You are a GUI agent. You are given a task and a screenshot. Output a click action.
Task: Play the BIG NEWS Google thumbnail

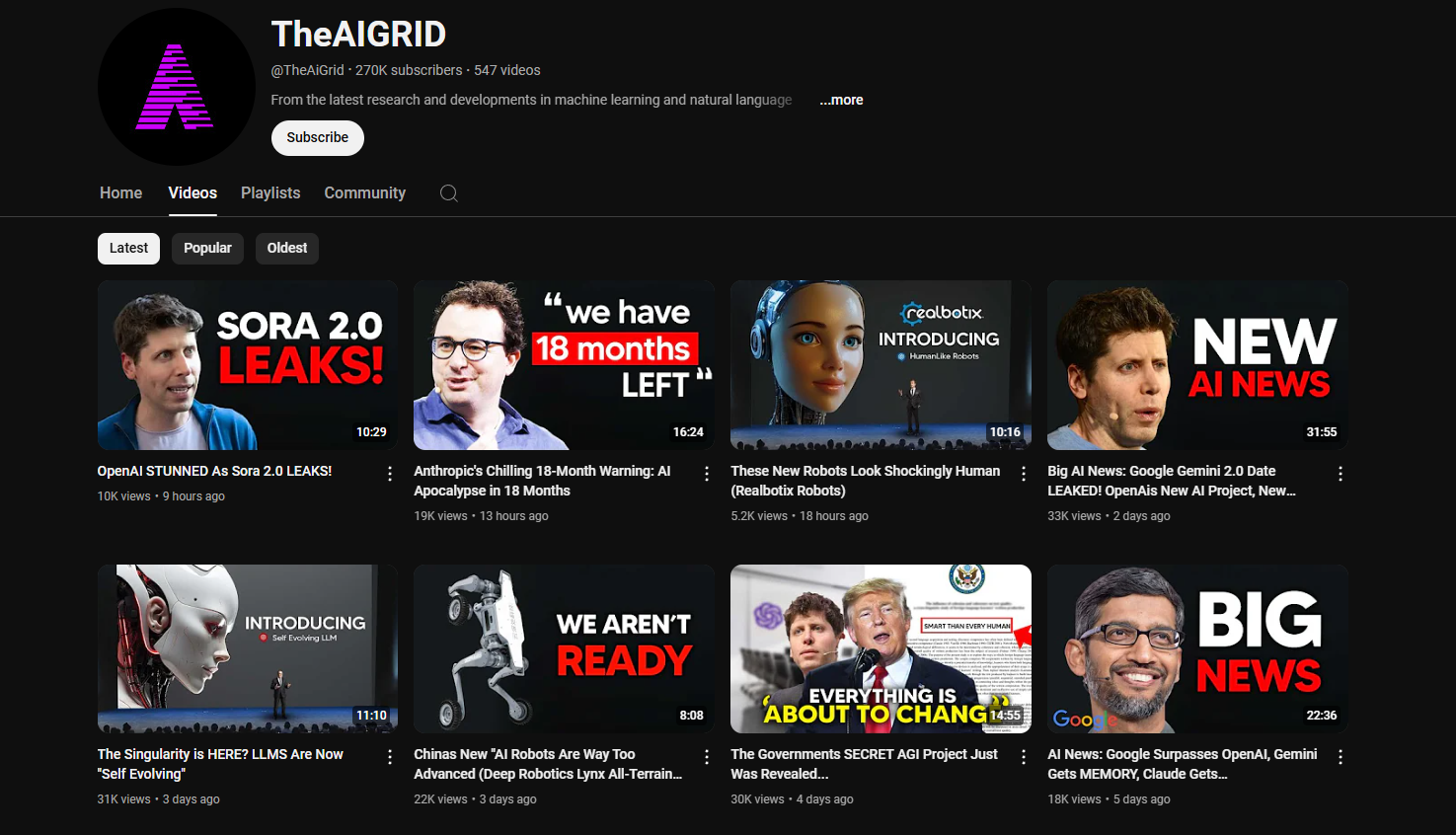click(1198, 648)
